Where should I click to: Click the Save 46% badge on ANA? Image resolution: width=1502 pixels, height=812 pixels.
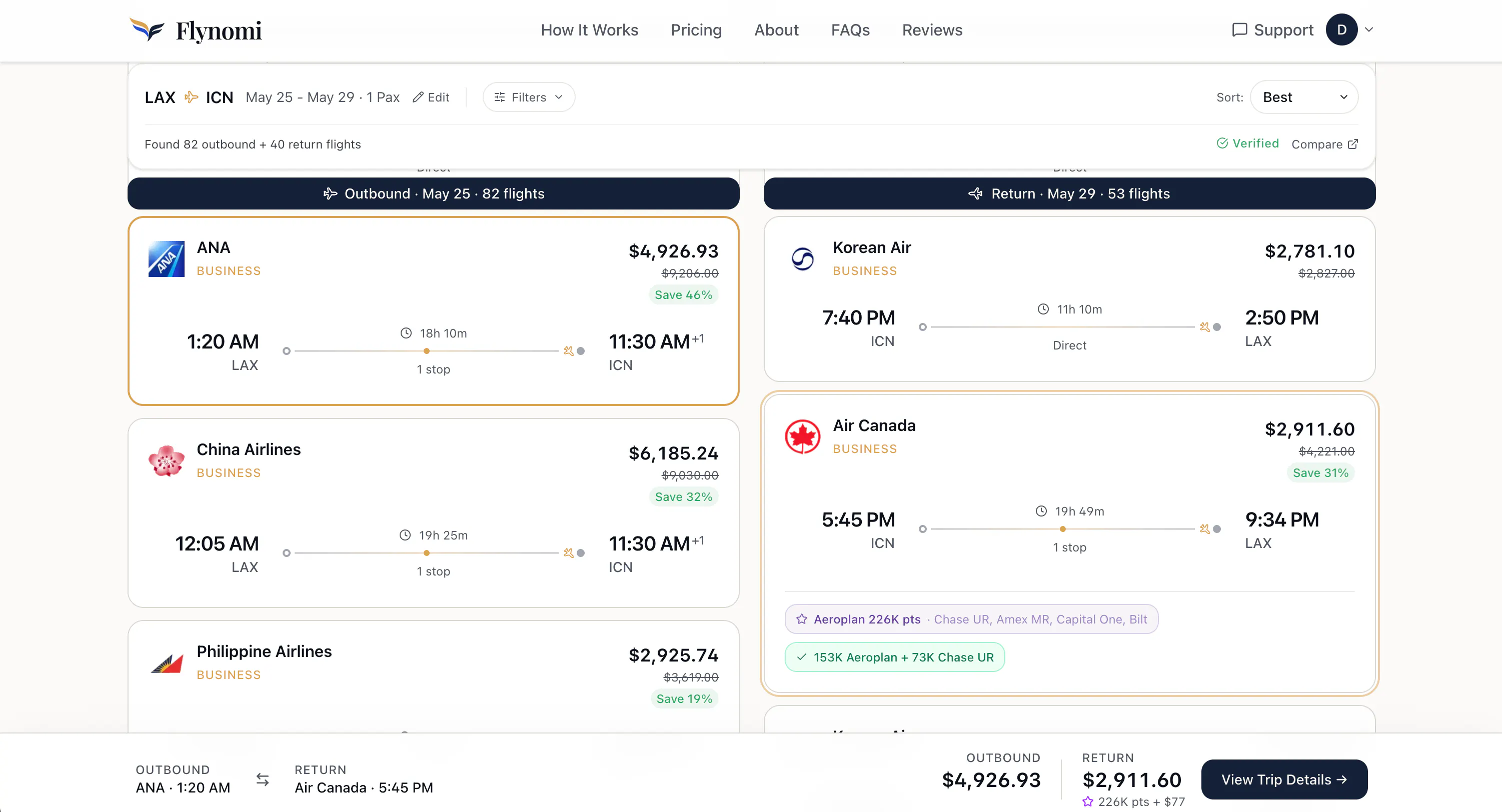pyautogui.click(x=683, y=295)
